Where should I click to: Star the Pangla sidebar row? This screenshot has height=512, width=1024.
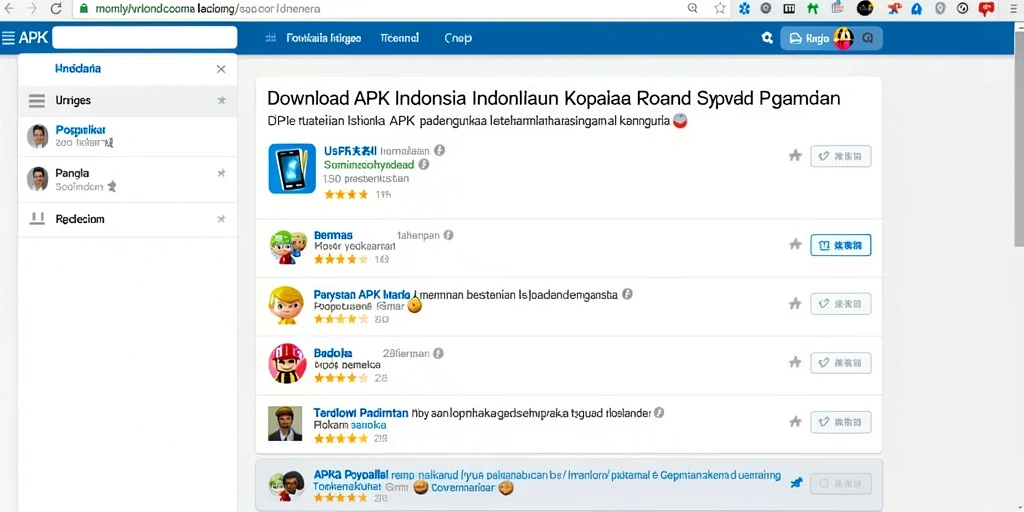tap(221, 173)
